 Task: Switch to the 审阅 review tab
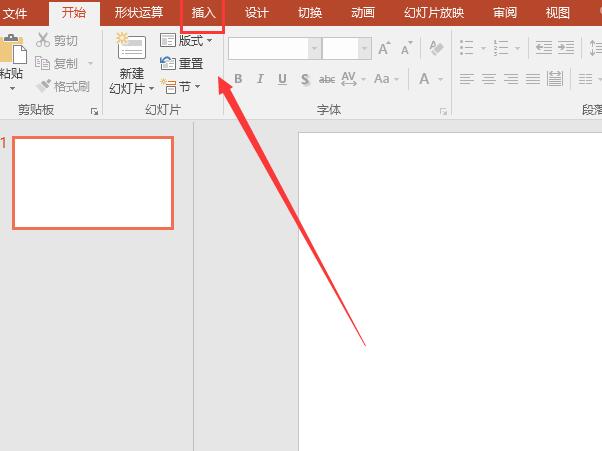[x=505, y=13]
